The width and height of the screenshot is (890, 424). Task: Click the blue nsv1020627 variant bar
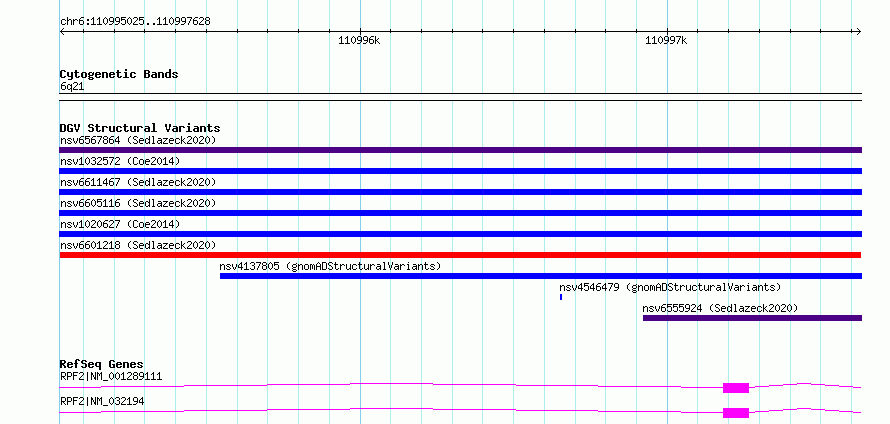point(460,234)
